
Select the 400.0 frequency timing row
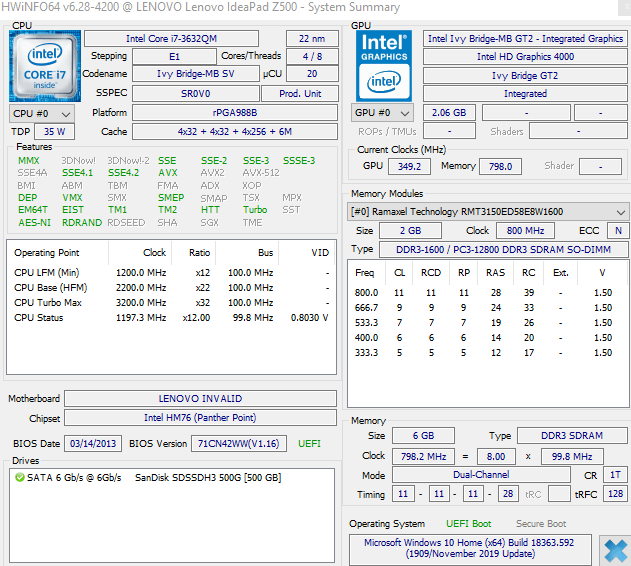pos(487,338)
